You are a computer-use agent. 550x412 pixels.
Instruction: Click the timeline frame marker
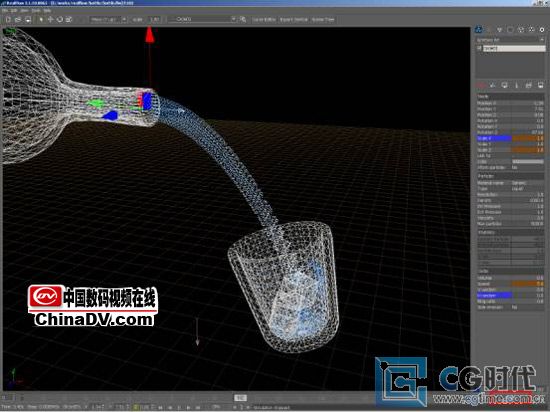(x=240, y=398)
